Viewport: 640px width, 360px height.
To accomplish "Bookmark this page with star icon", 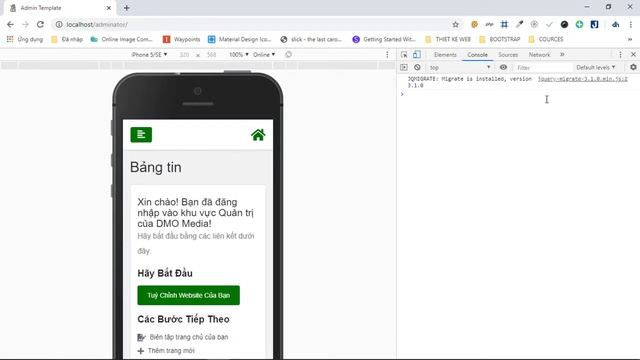I will click(456, 24).
